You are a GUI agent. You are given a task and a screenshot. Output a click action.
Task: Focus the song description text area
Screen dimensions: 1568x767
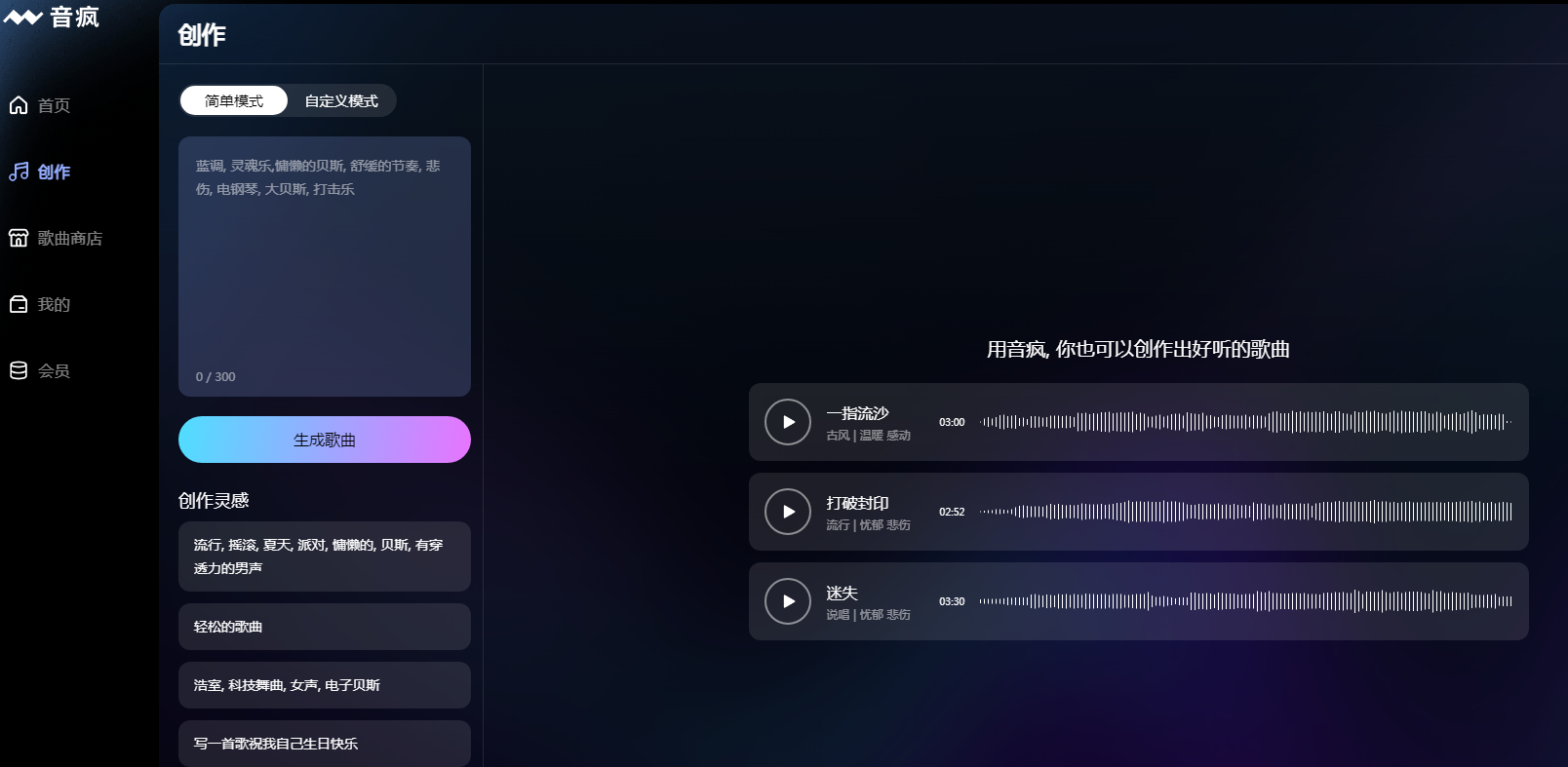point(325,266)
